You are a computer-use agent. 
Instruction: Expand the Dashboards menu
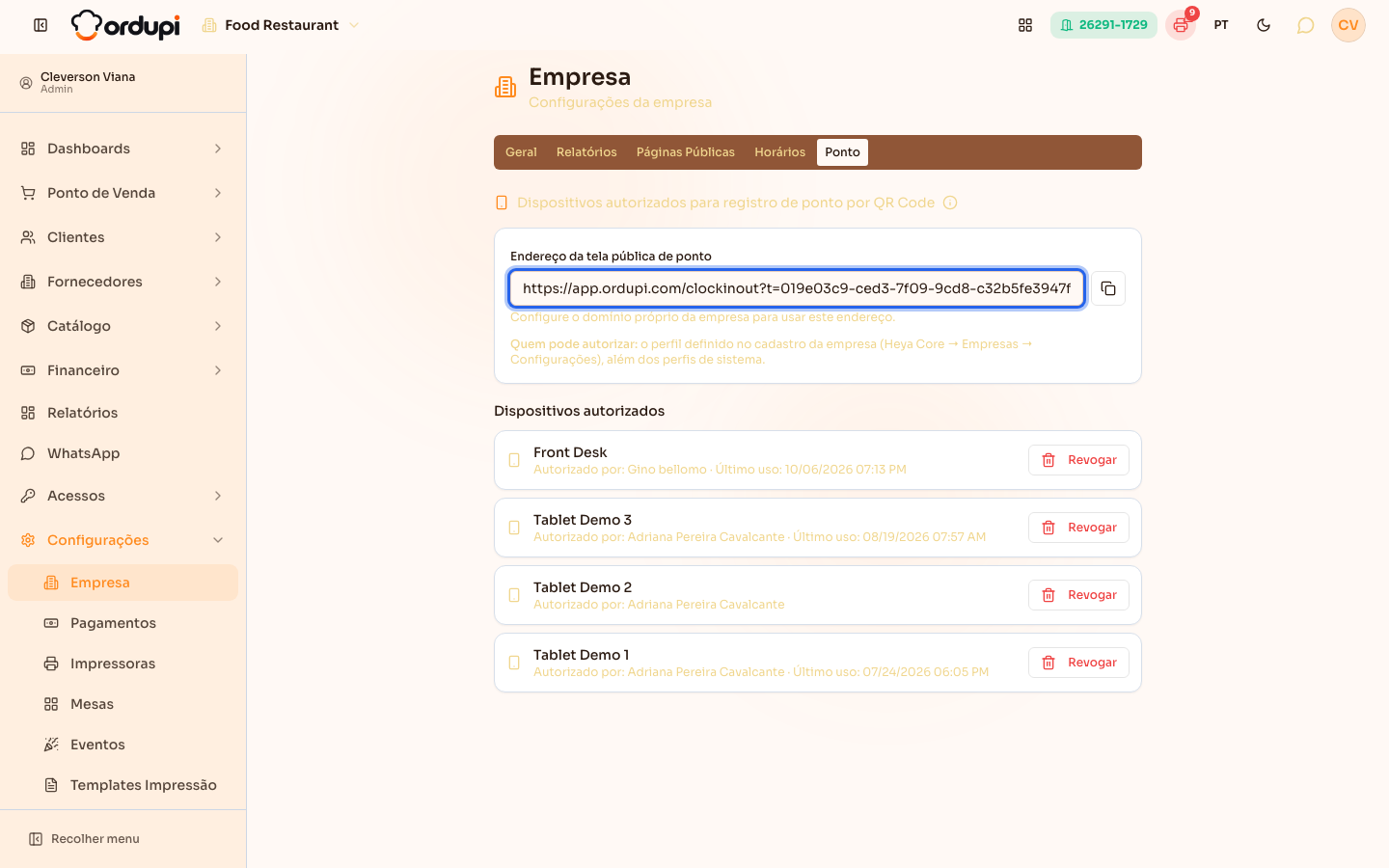tap(123, 149)
